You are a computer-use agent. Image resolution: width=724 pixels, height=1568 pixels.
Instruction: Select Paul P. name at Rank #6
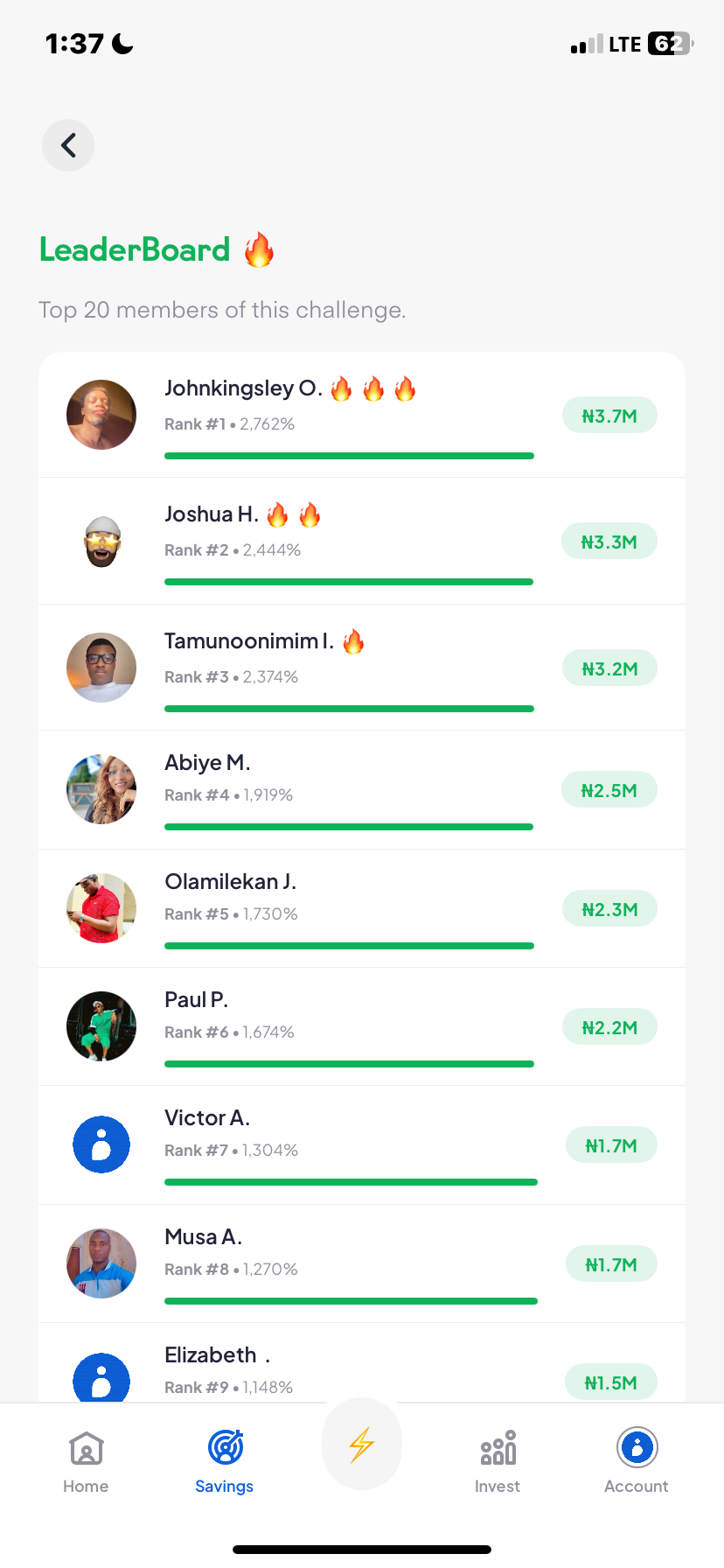(x=197, y=1000)
